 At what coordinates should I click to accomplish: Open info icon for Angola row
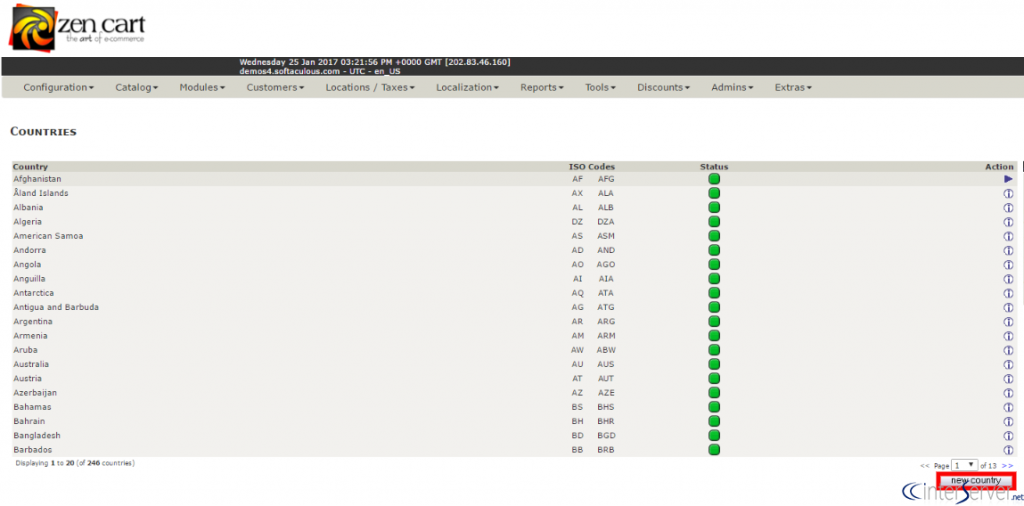point(1008,264)
